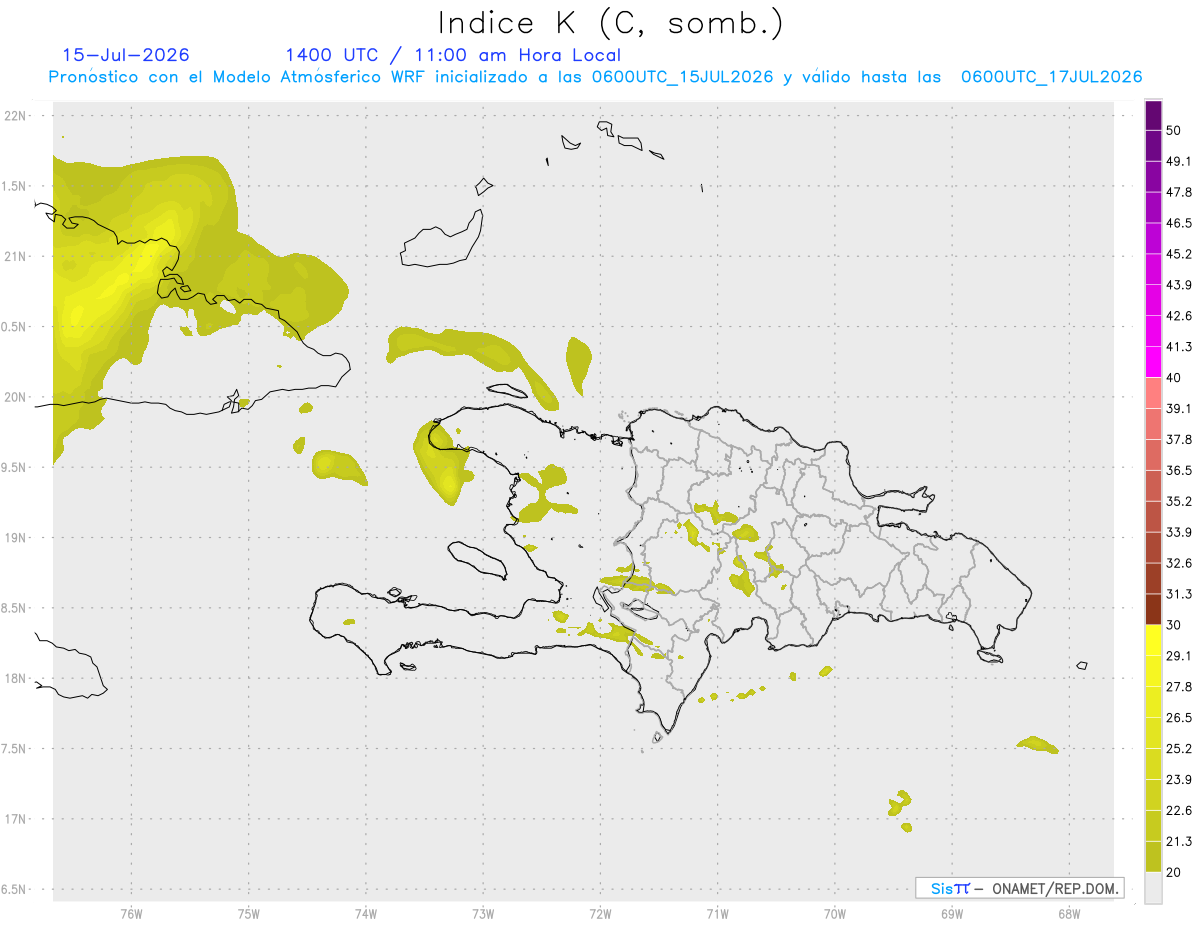1200x927 pixels.
Task: Select the "75W" longitude label
Action: (x=249, y=914)
